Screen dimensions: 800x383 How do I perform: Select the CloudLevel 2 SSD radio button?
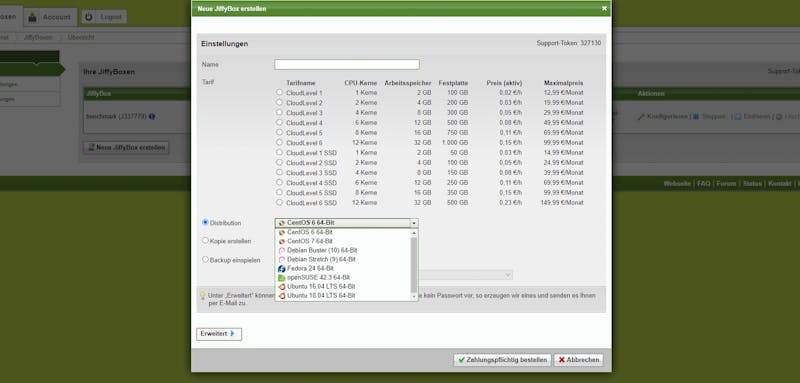(x=279, y=162)
